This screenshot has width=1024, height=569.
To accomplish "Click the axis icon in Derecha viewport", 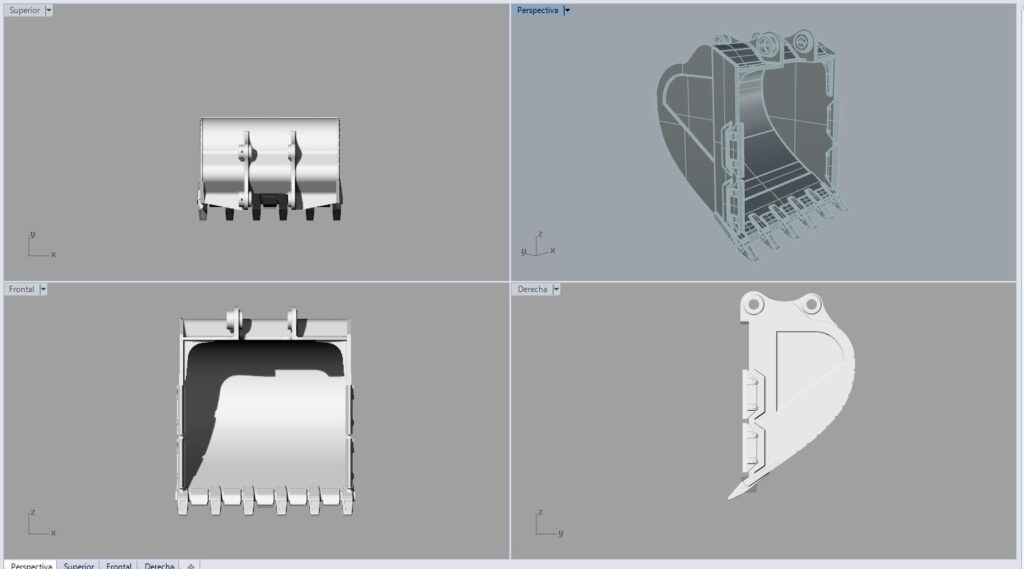I will pos(545,525).
